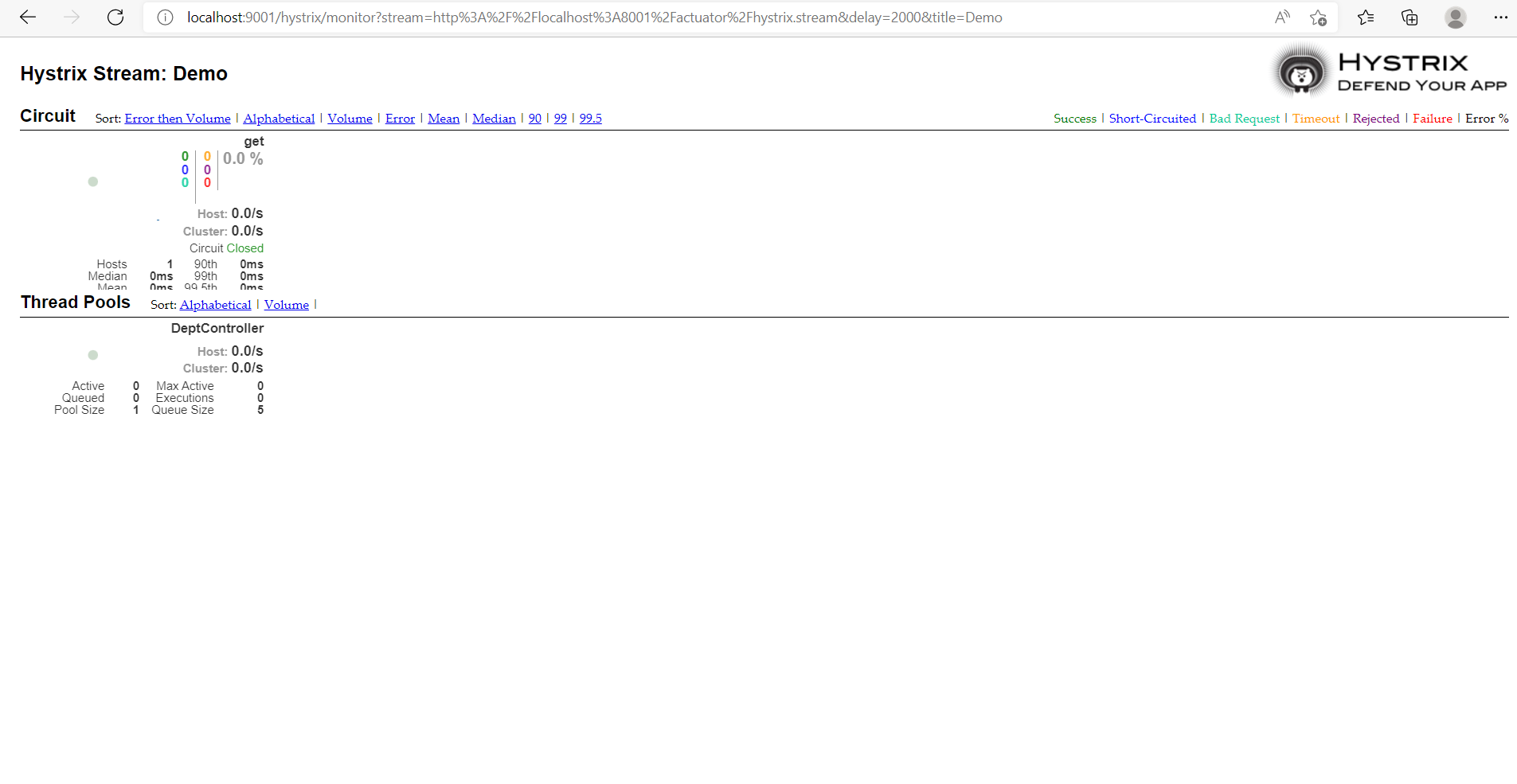The image size is (1517, 784).
Task: Click the Hystrix Stream: Demo heading
Action: point(124,74)
